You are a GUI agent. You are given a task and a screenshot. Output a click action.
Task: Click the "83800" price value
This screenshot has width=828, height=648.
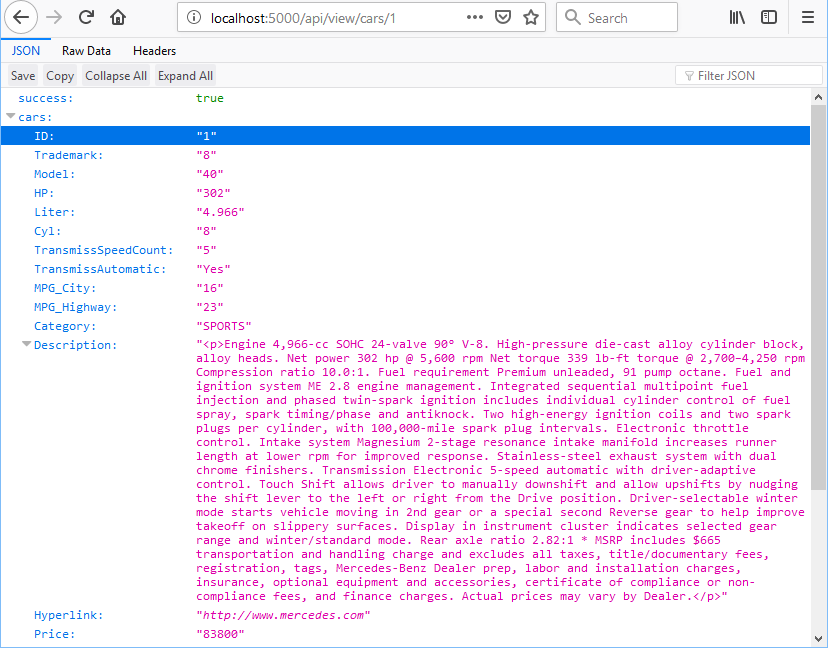tap(220, 634)
